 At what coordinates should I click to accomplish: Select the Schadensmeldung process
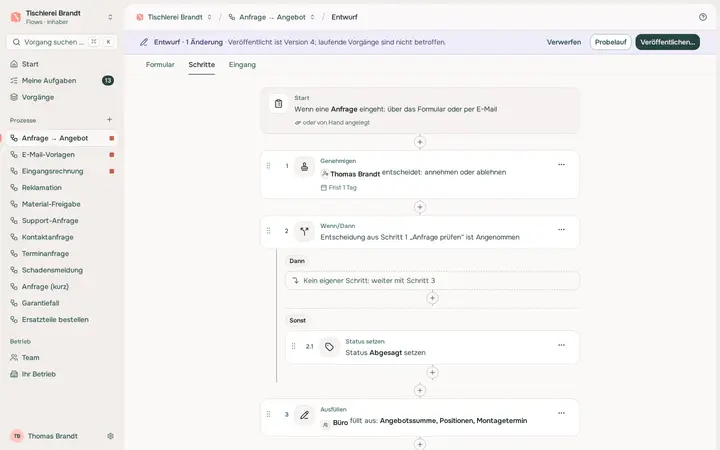tap(62, 270)
